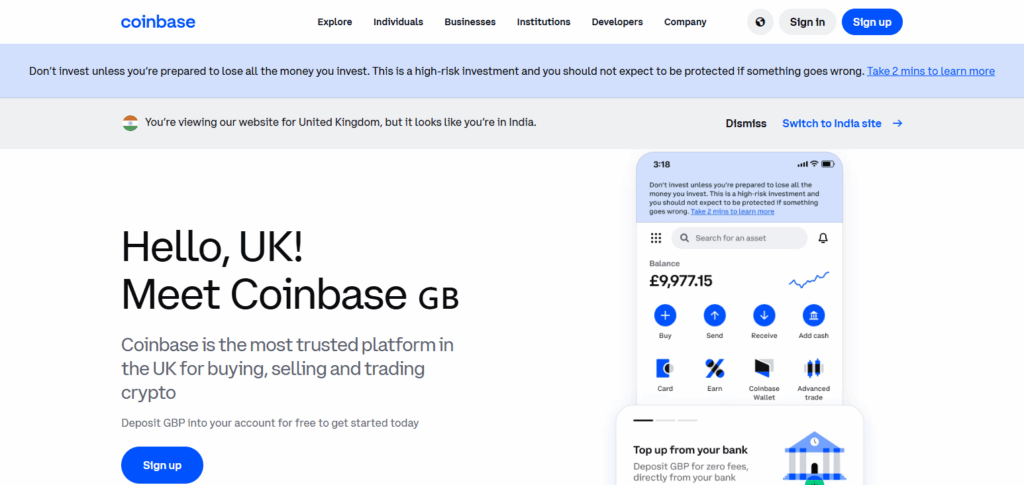Click the hero Sign up button
Image resolution: width=1024 pixels, height=485 pixels.
162,465
